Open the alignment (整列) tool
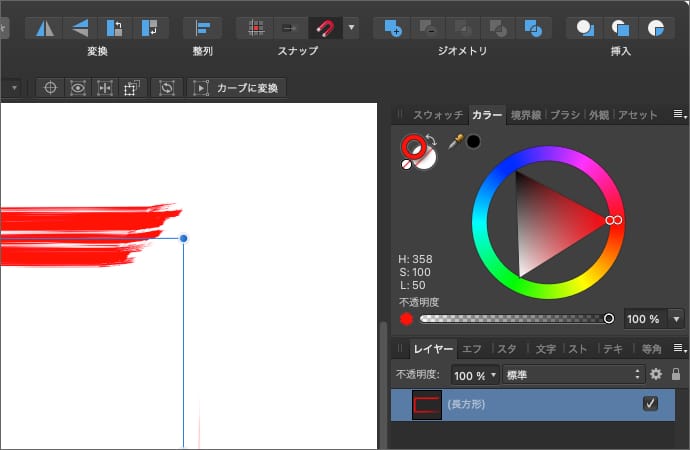The width and height of the screenshot is (690, 450). click(202, 27)
